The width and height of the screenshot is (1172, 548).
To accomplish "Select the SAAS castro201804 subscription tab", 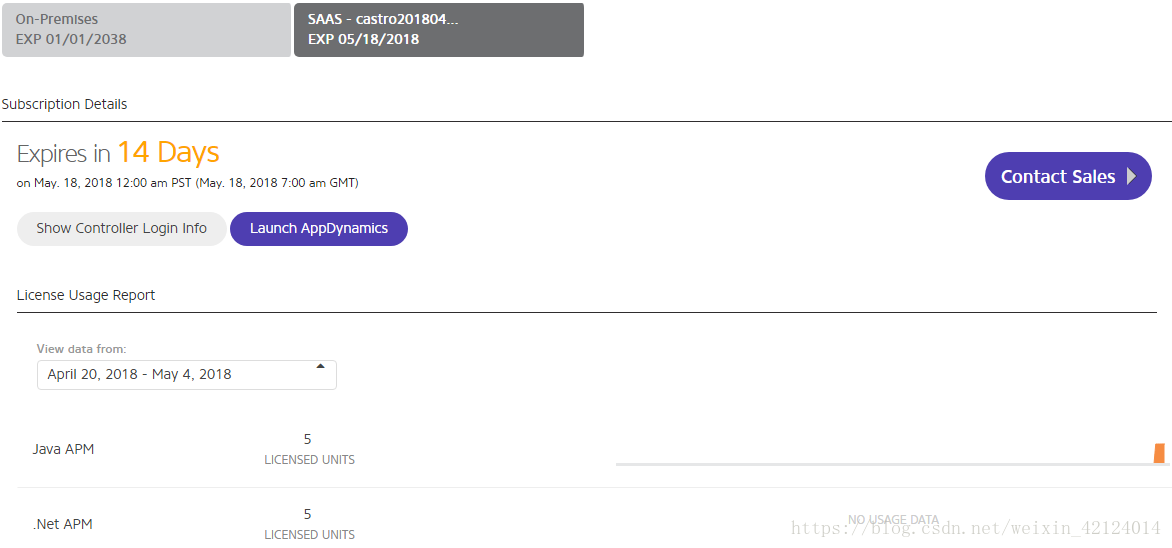I will point(438,30).
